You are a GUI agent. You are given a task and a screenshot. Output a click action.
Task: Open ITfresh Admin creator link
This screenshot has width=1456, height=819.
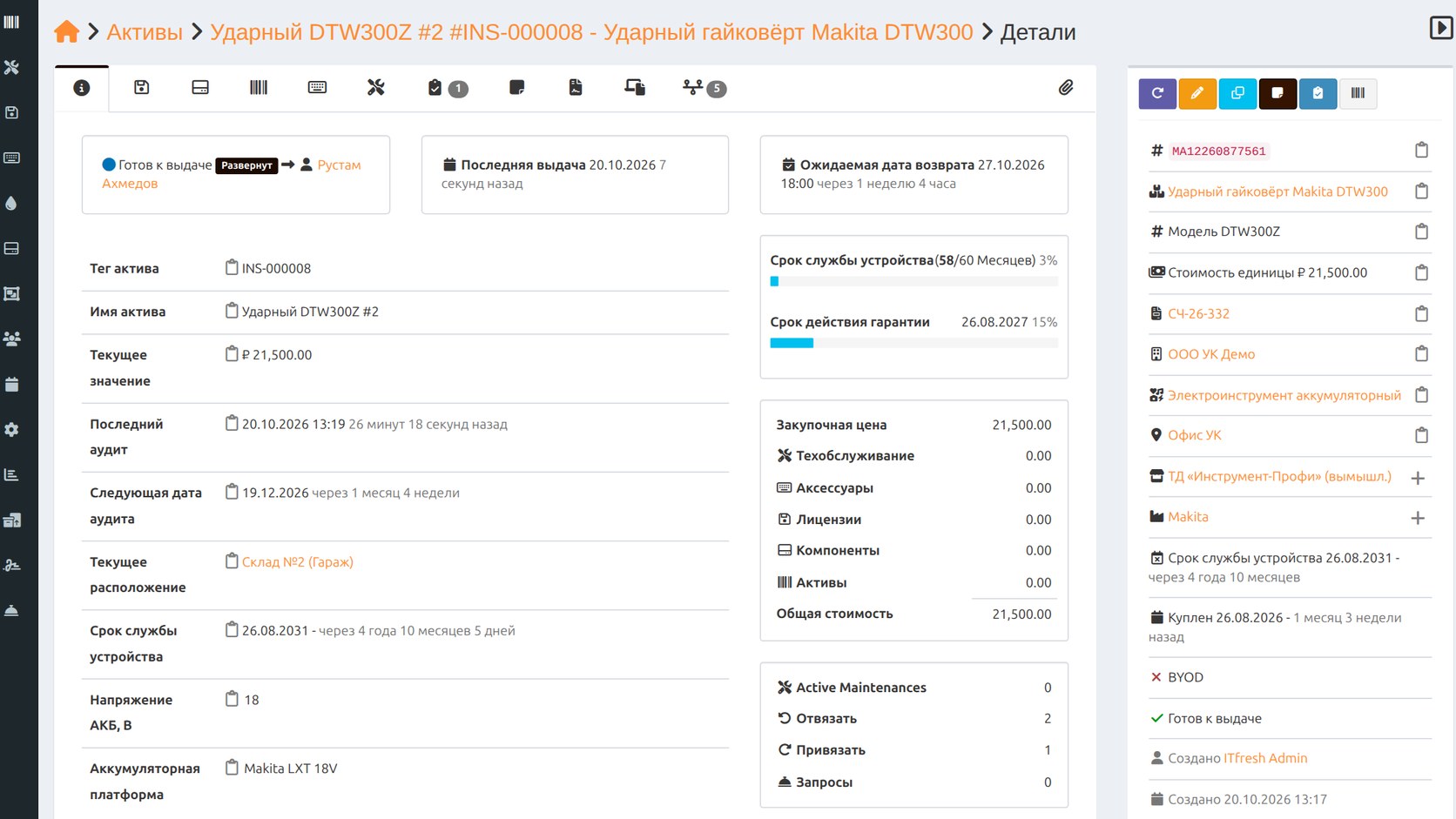tap(1265, 758)
